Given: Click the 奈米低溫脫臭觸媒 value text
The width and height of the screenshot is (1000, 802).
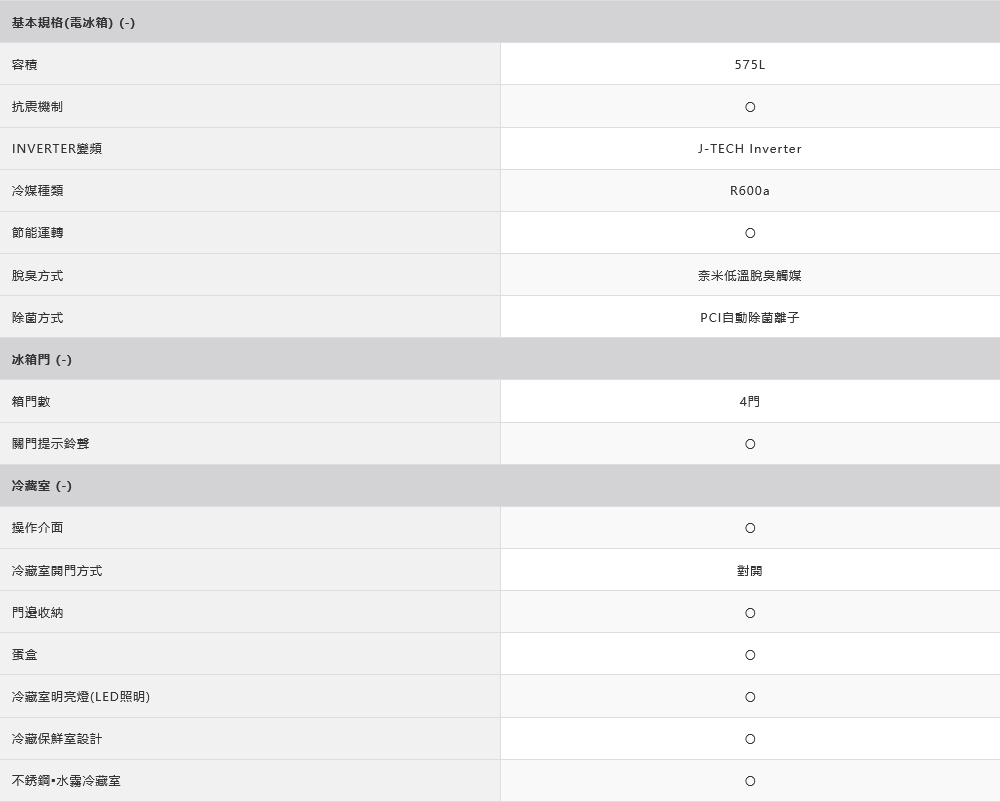Looking at the screenshot, I should click(x=749, y=275).
